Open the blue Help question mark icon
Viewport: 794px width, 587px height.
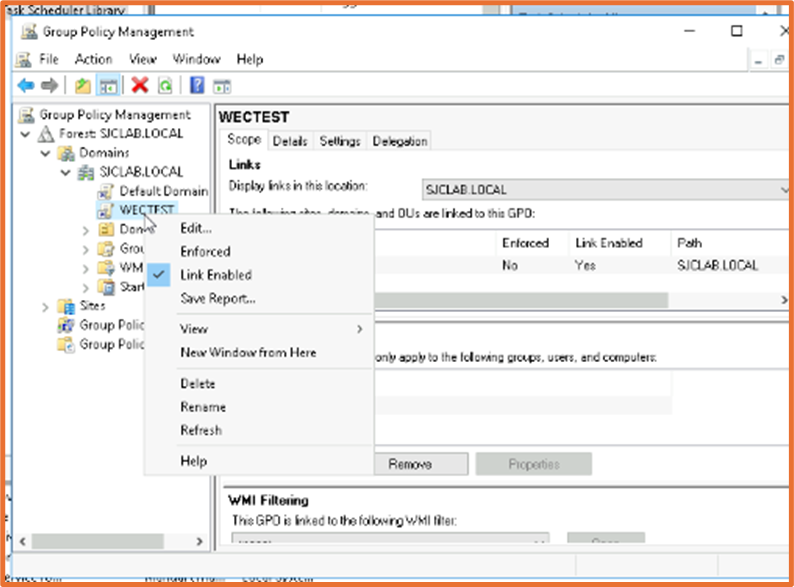click(x=197, y=85)
